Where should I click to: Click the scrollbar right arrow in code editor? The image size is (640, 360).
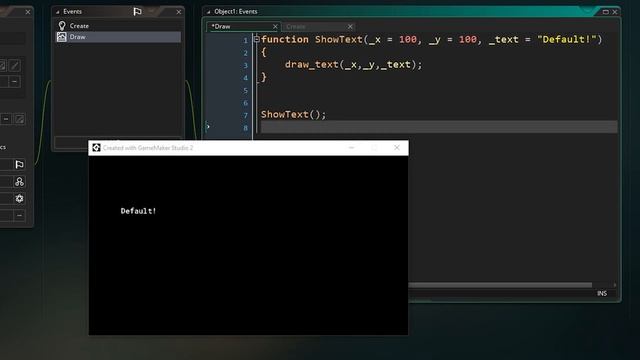615,285
